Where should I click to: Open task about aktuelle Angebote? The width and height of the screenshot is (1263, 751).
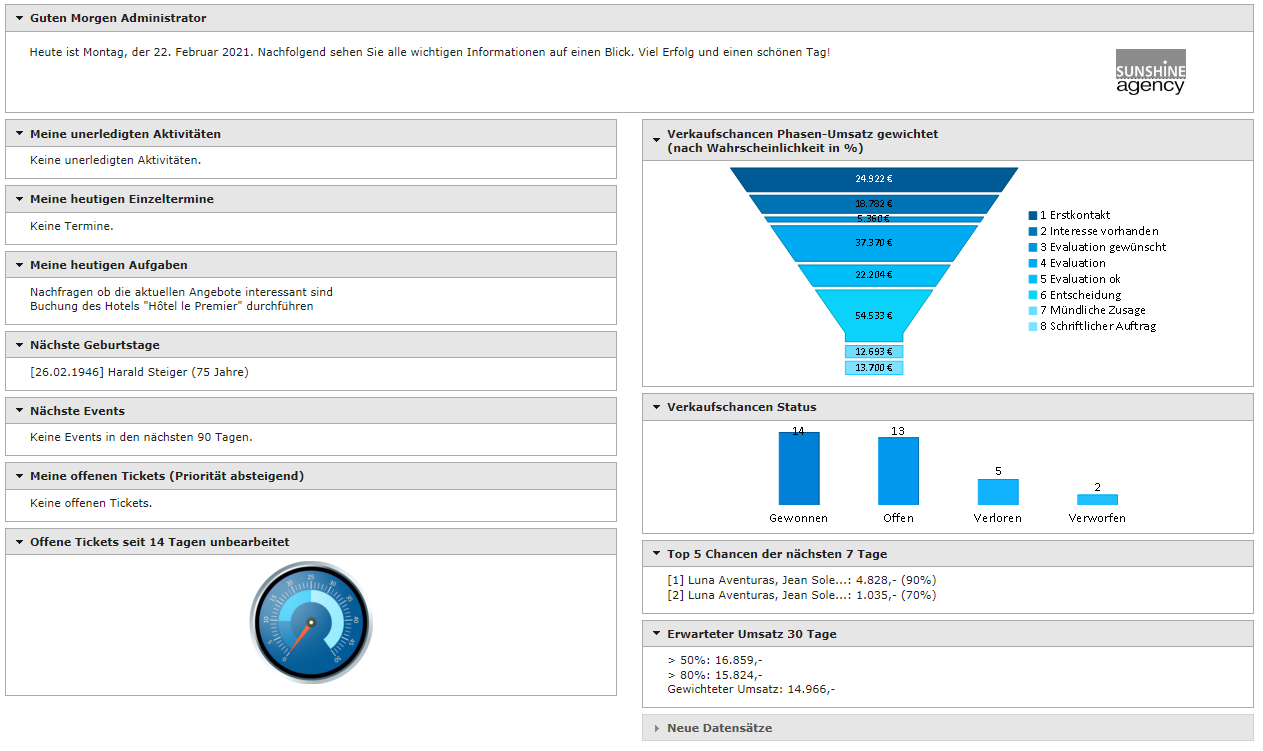(181, 292)
